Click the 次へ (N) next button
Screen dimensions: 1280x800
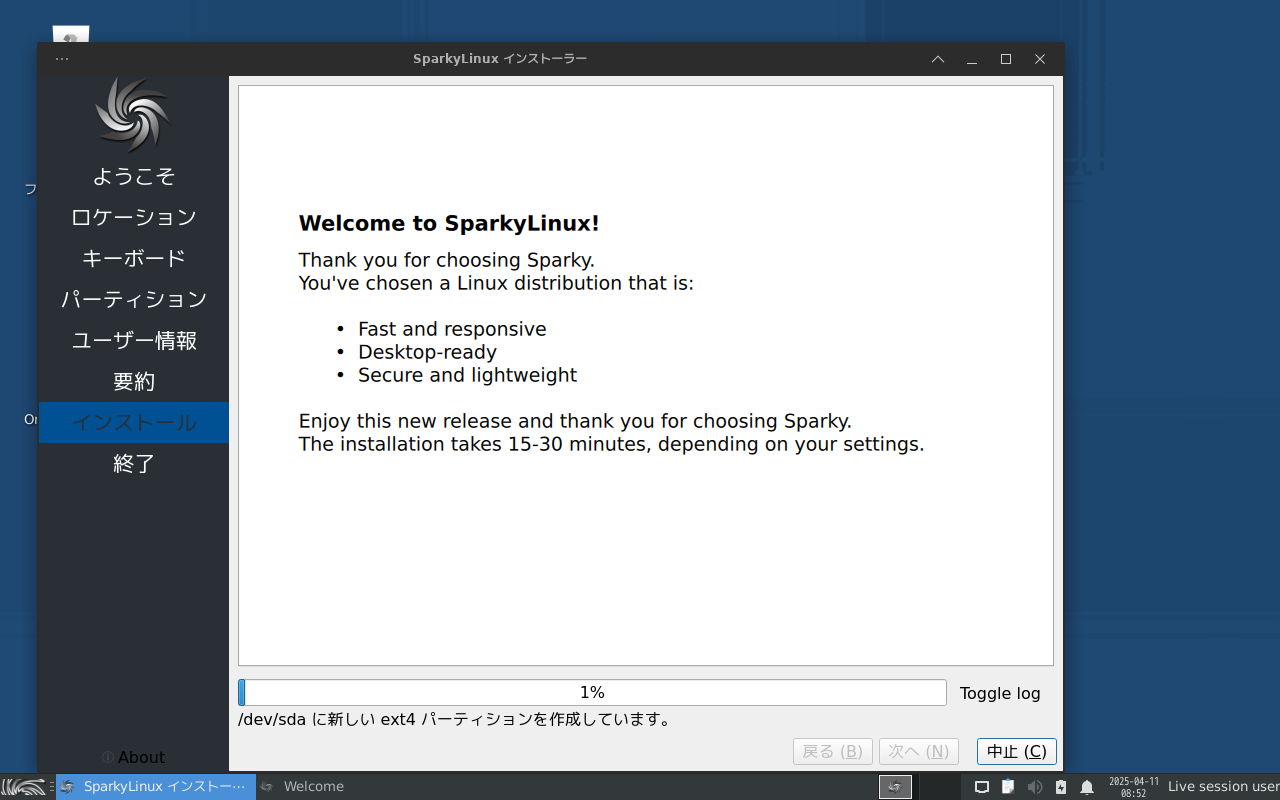pos(919,751)
